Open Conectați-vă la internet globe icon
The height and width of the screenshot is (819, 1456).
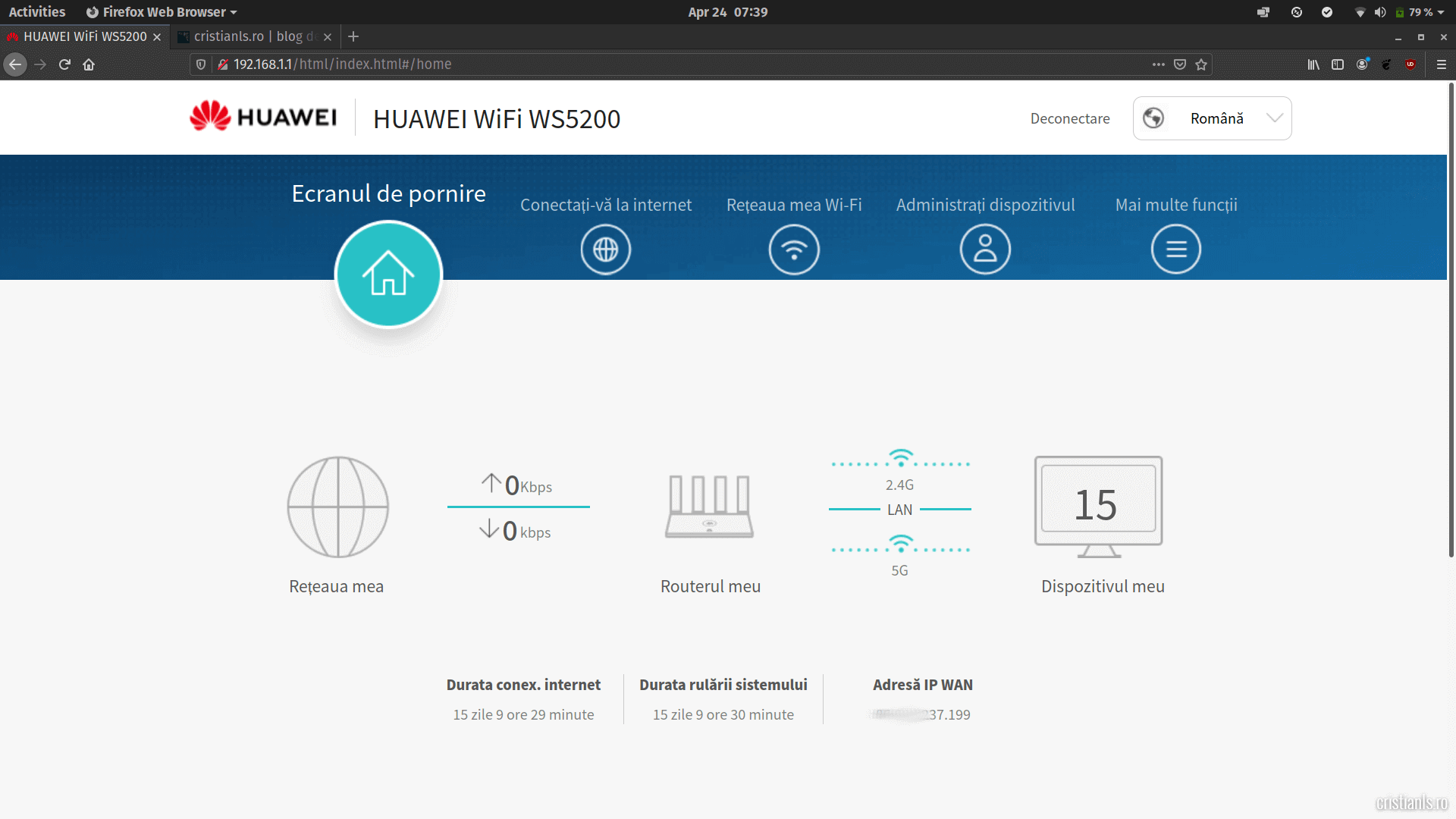click(605, 249)
